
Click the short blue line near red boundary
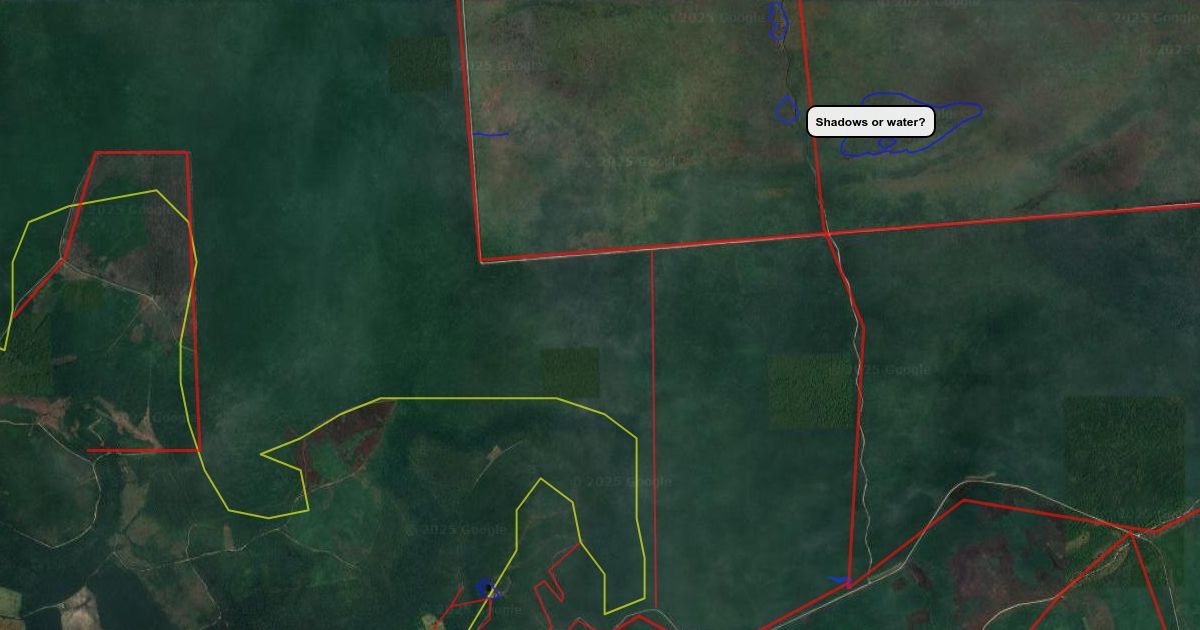click(491, 134)
